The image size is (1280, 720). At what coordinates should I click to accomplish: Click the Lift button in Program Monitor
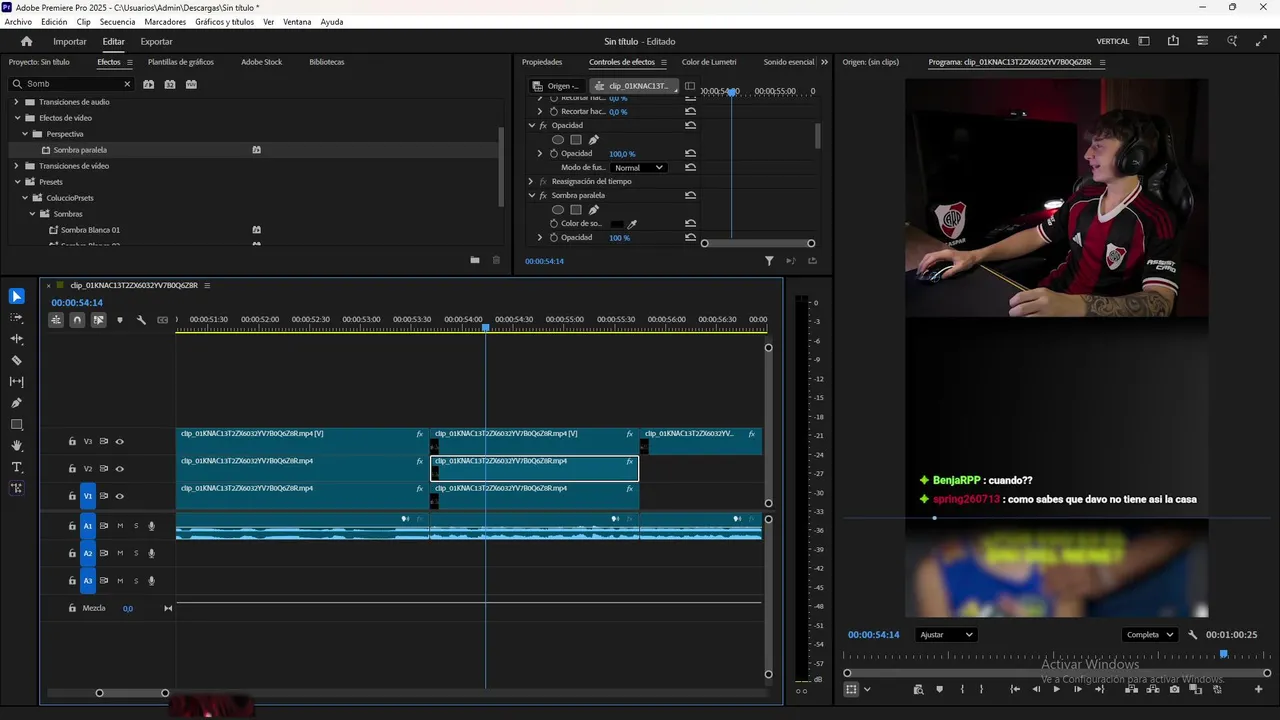click(1131, 689)
